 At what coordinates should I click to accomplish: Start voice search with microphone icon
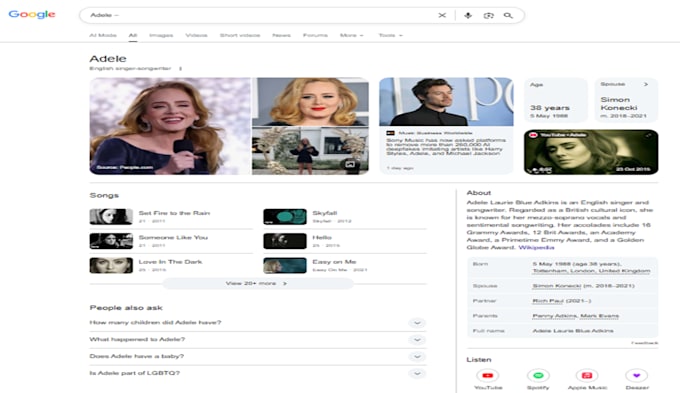click(x=468, y=15)
